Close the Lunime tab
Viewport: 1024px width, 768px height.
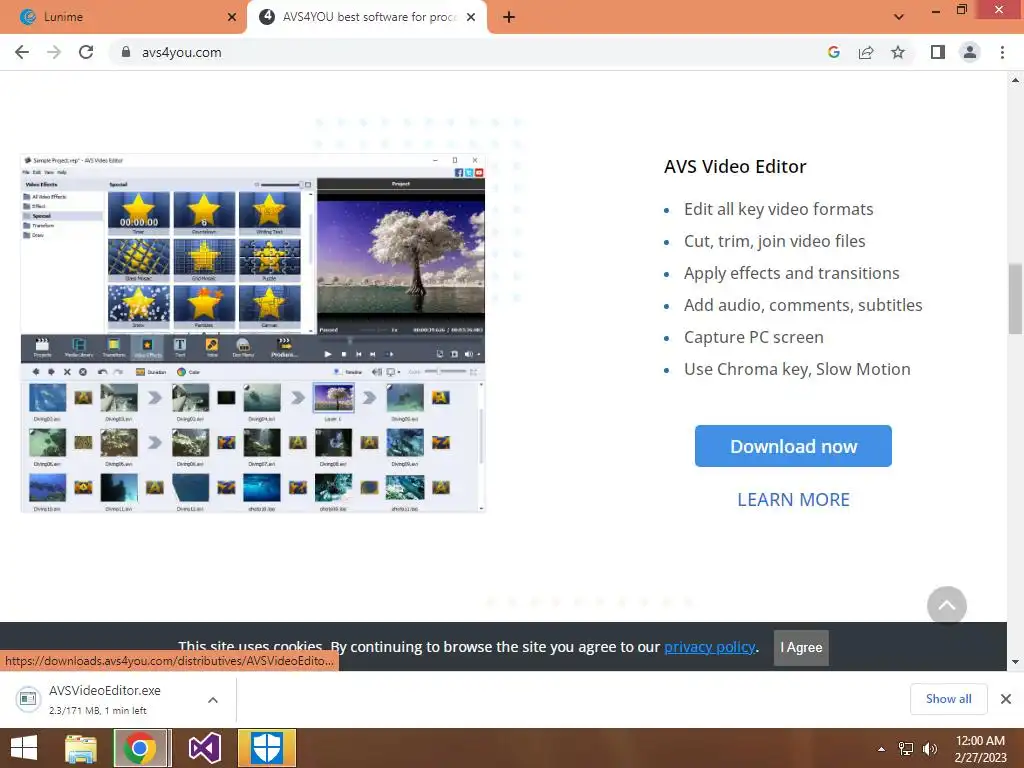pyautogui.click(x=232, y=17)
